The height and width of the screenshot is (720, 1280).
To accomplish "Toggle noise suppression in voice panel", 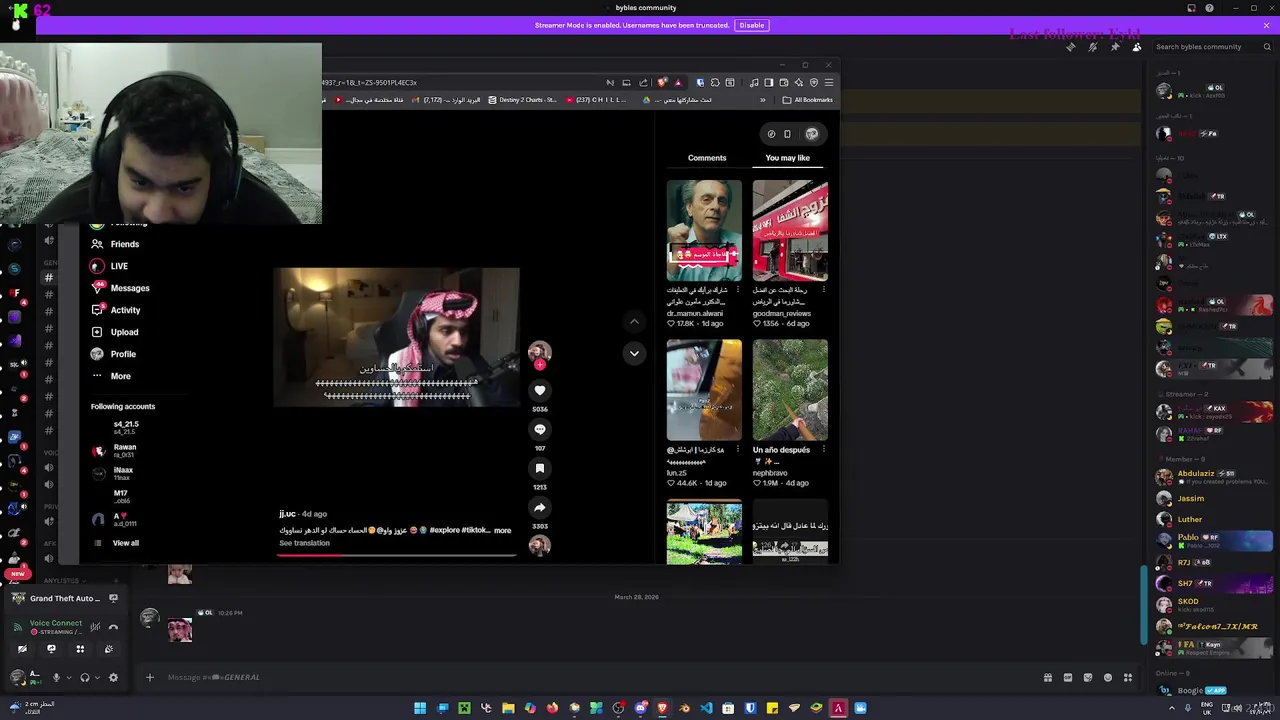I will click(x=95, y=627).
